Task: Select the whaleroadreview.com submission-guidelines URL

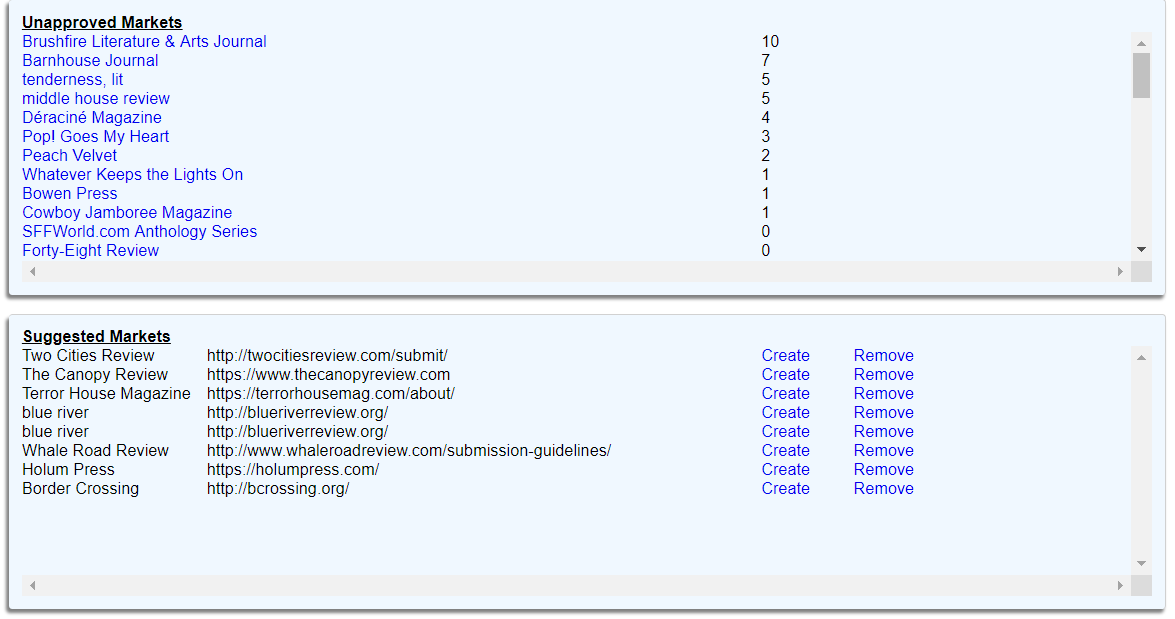Action: [409, 450]
